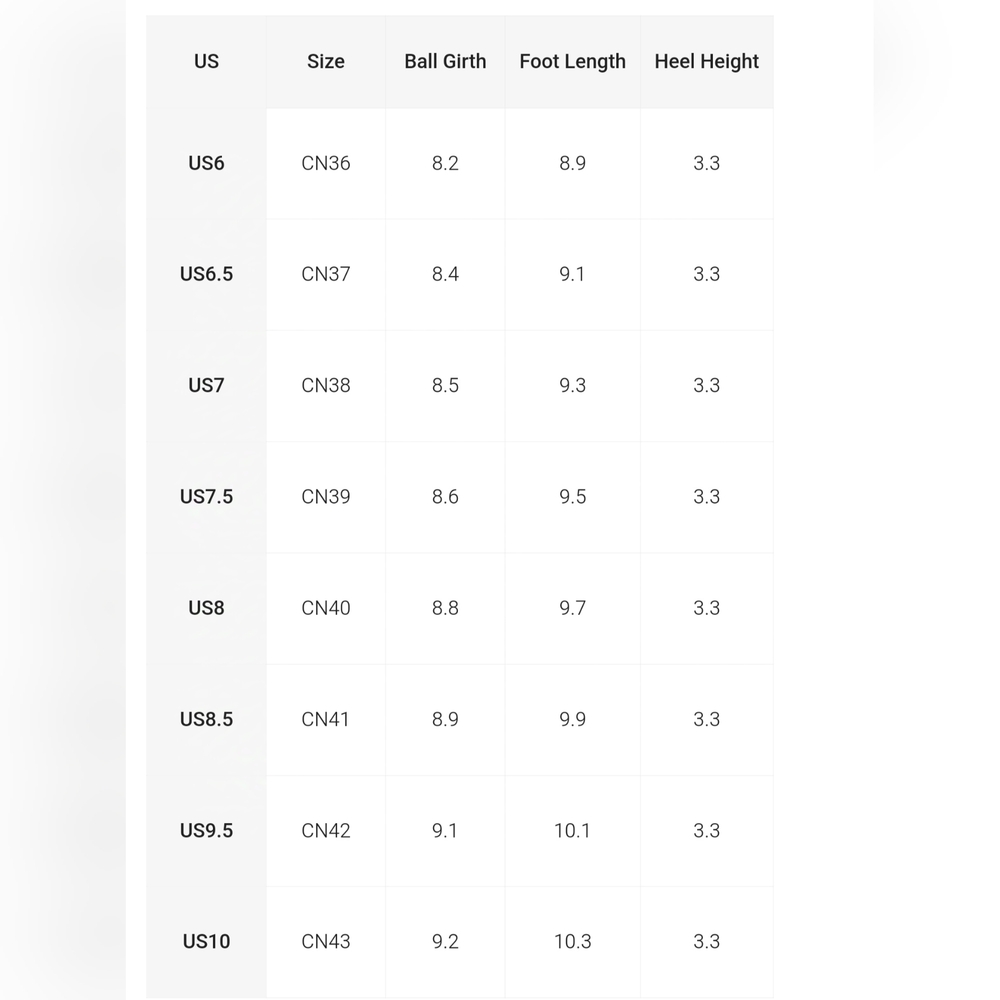Image resolution: width=1000 pixels, height=1000 pixels.
Task: Select the US6.5 row label
Action: (x=206, y=274)
